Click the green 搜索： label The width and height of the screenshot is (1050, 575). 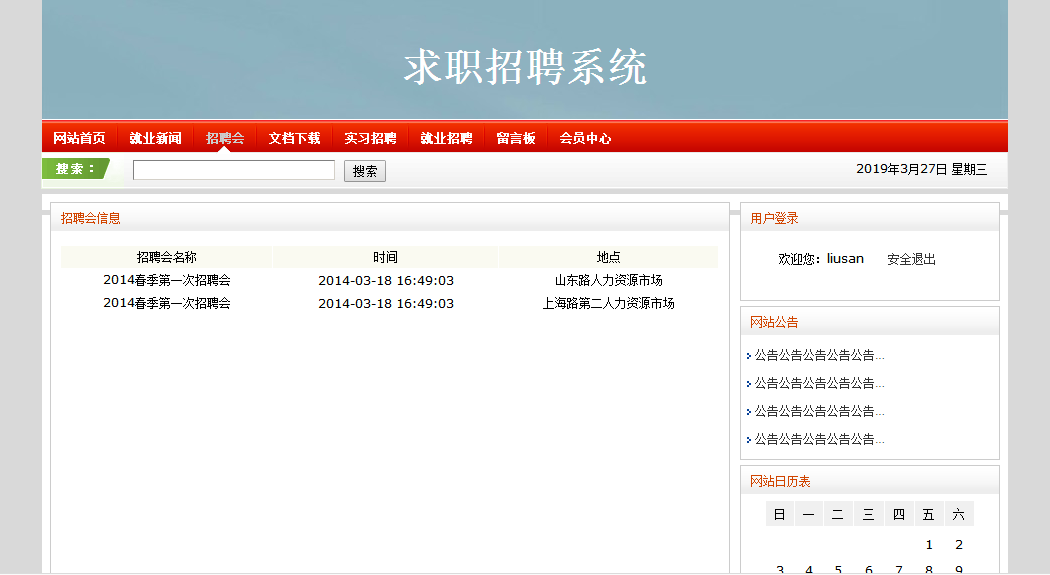[x=75, y=169]
